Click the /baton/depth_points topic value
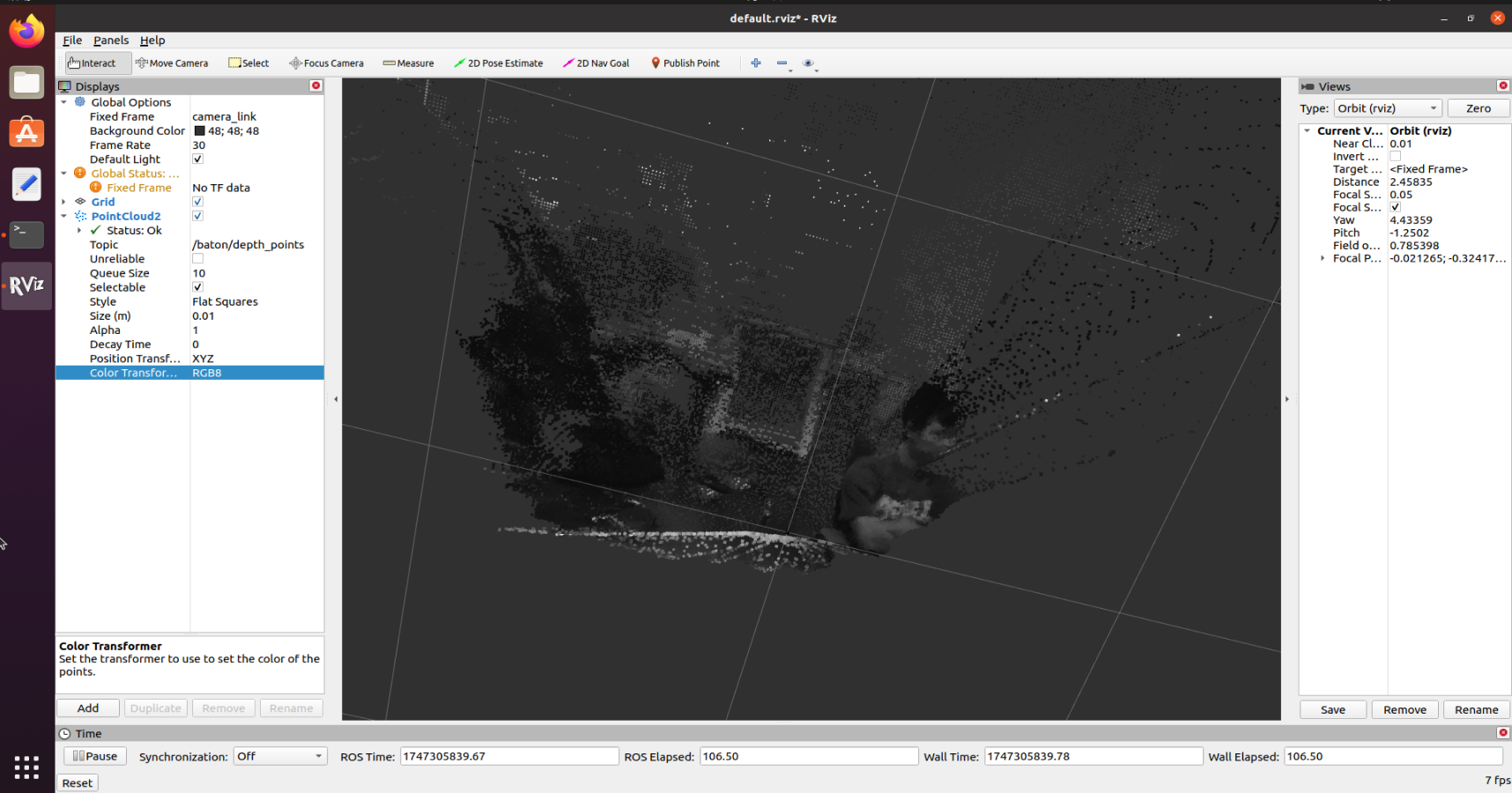Image resolution: width=1512 pixels, height=793 pixels. 248,244
